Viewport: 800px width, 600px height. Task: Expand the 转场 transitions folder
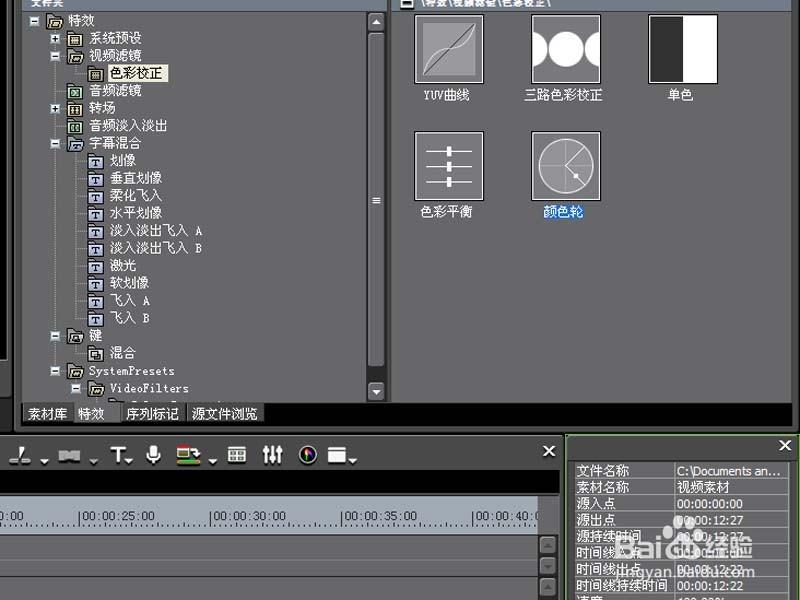[57, 108]
